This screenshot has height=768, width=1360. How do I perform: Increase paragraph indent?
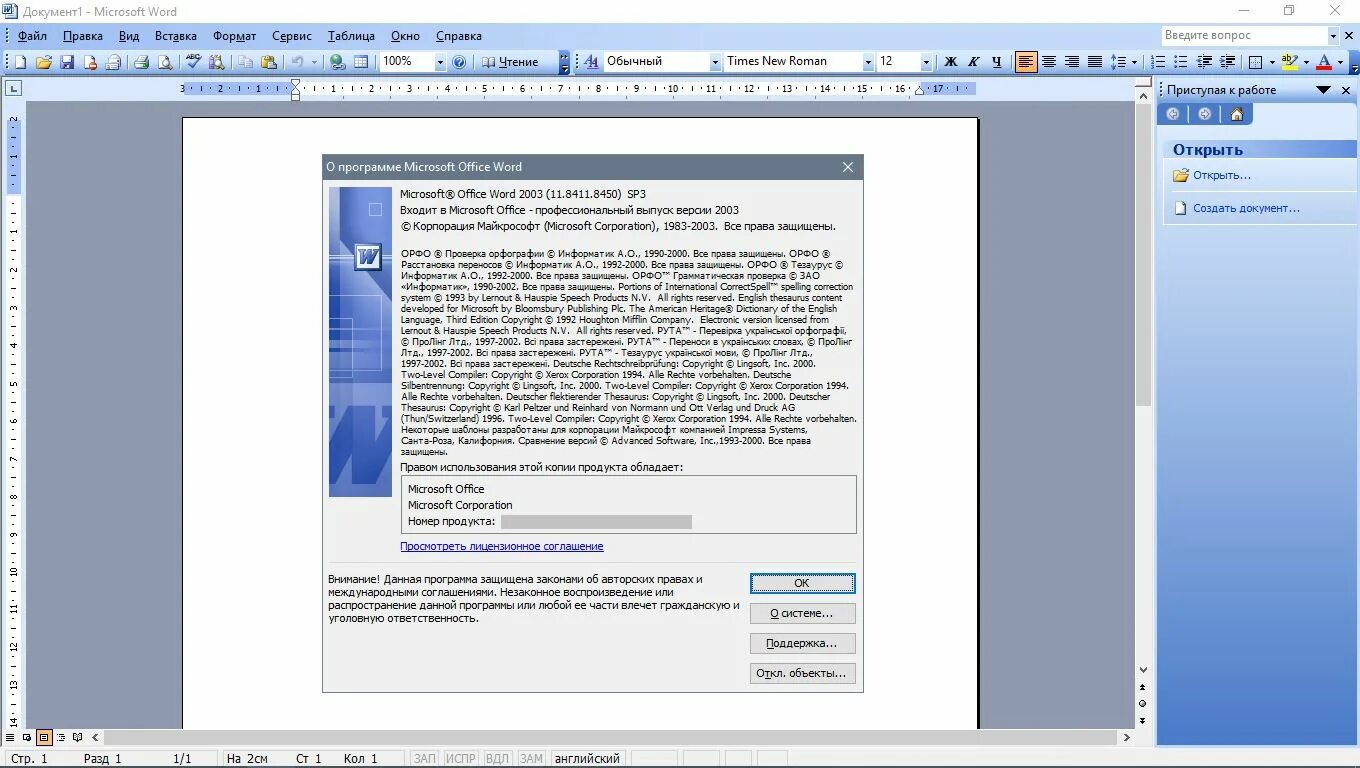[1227, 62]
